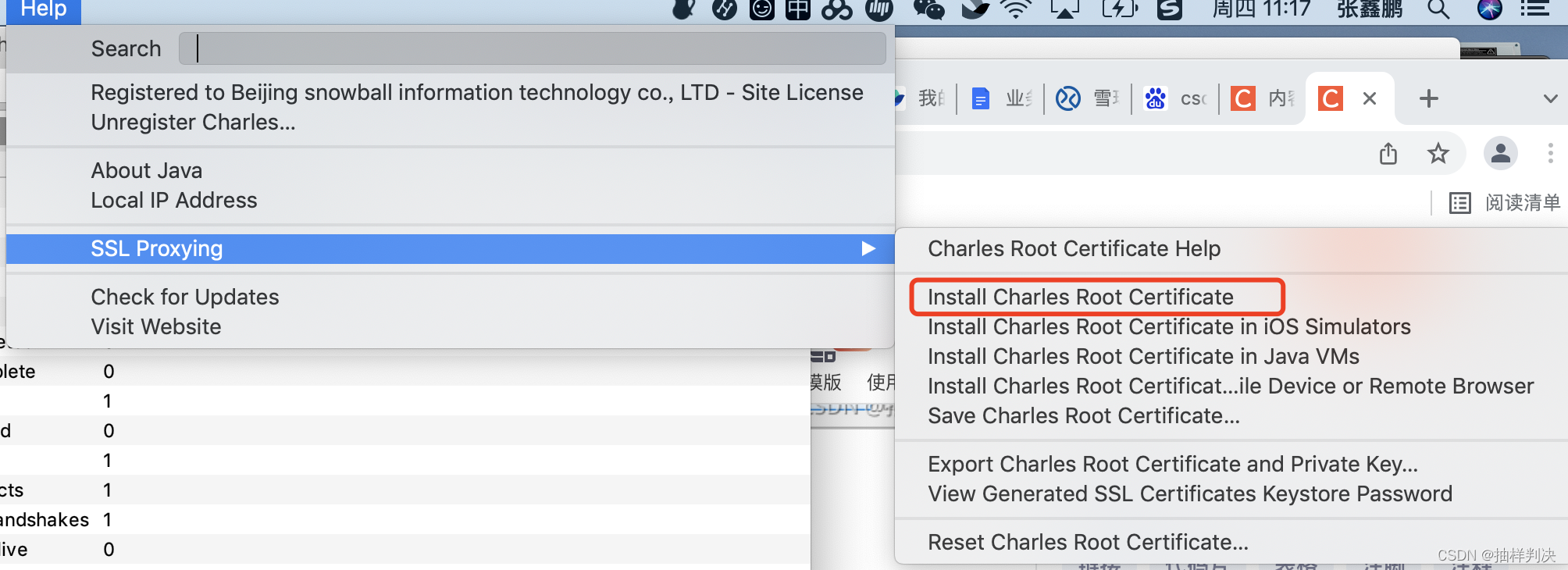This screenshot has height=570, width=1568.
Task: Choose Check for Updates
Action: pyautogui.click(x=184, y=297)
